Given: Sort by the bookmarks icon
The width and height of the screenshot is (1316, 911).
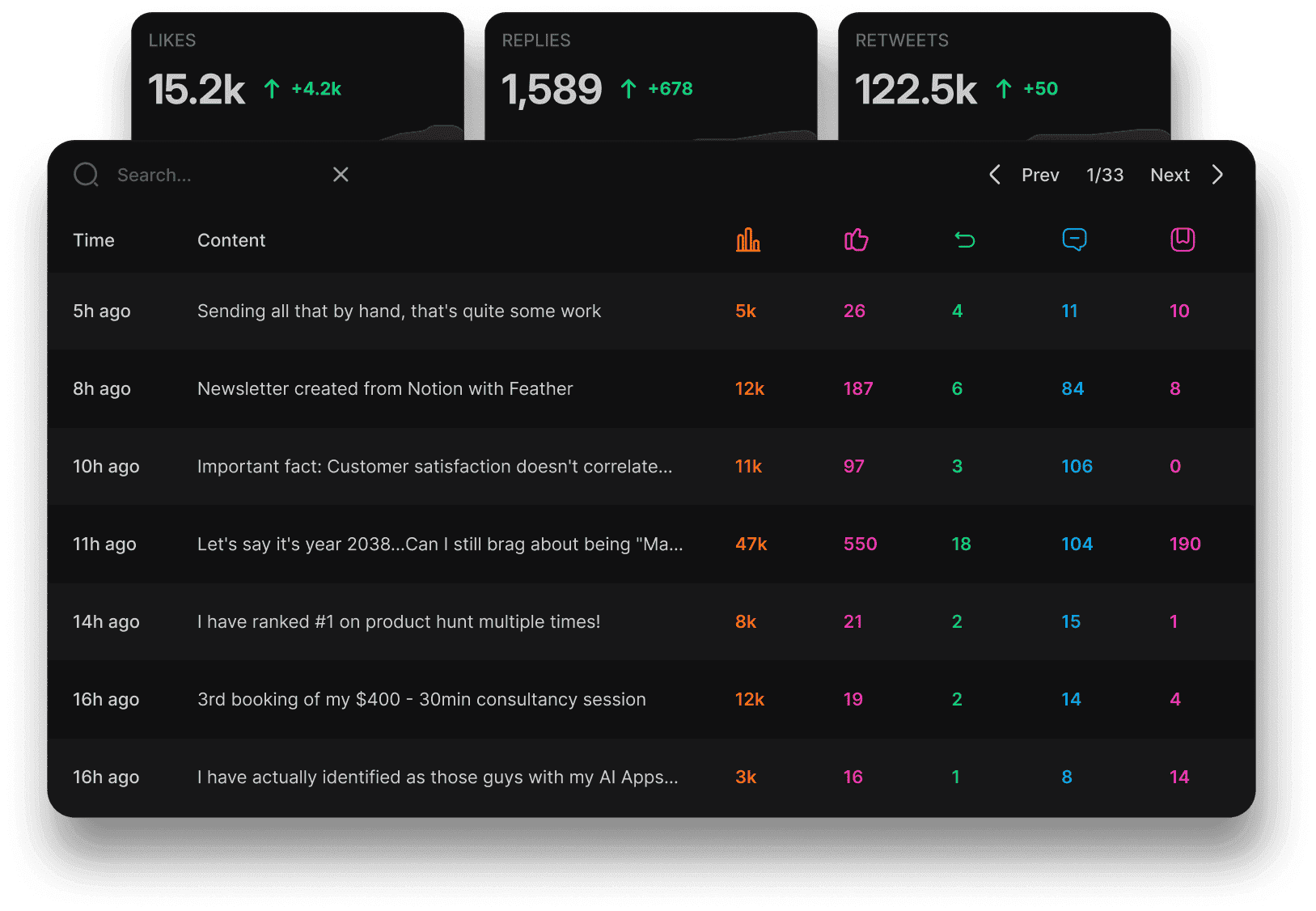Looking at the screenshot, I should (x=1183, y=239).
